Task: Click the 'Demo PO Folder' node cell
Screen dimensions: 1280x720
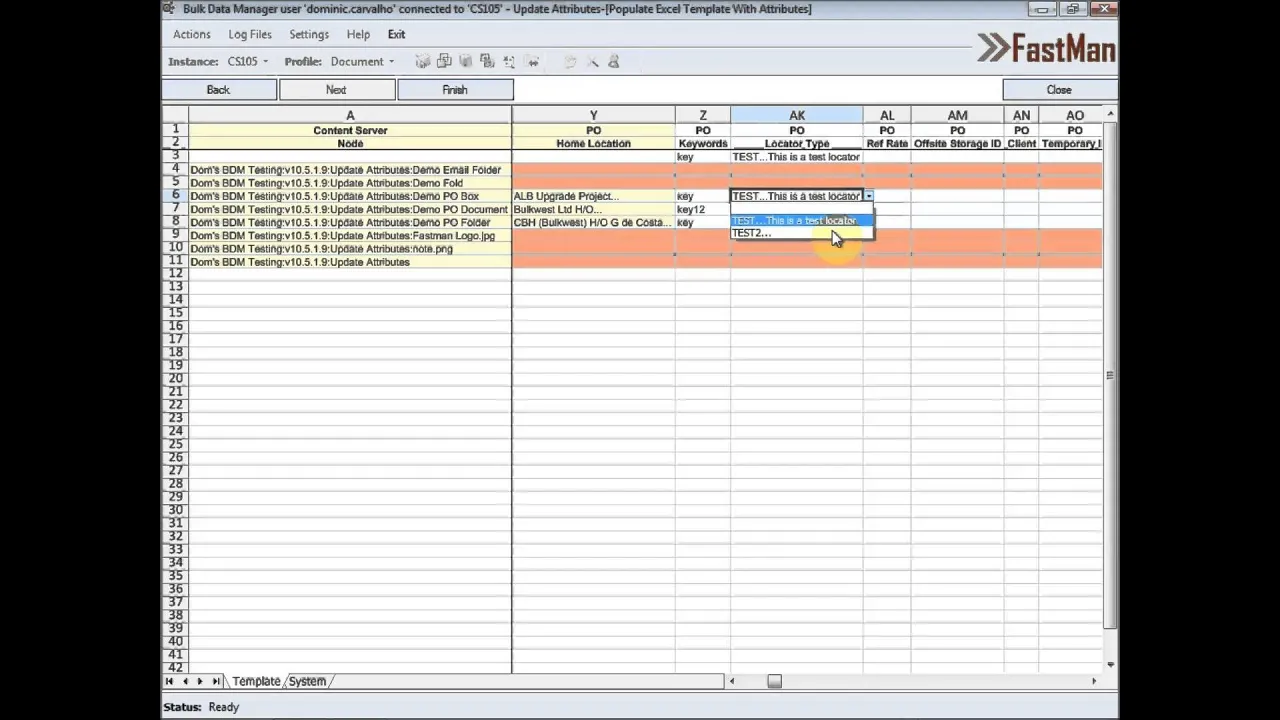Action: 350,223
